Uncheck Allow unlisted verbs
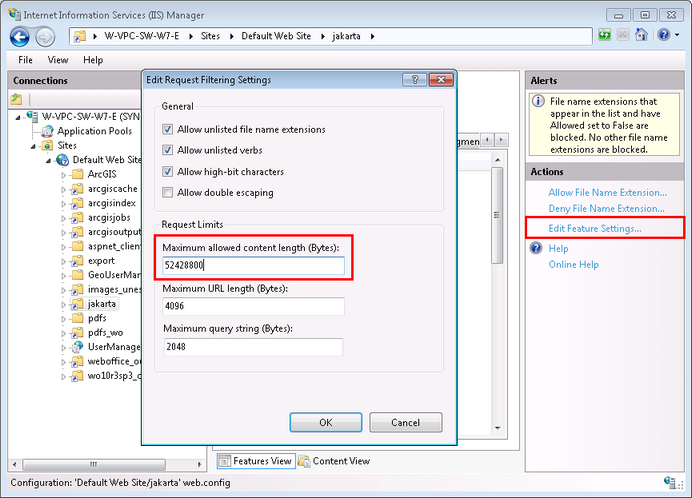This screenshot has height=498, width=692. (x=167, y=150)
